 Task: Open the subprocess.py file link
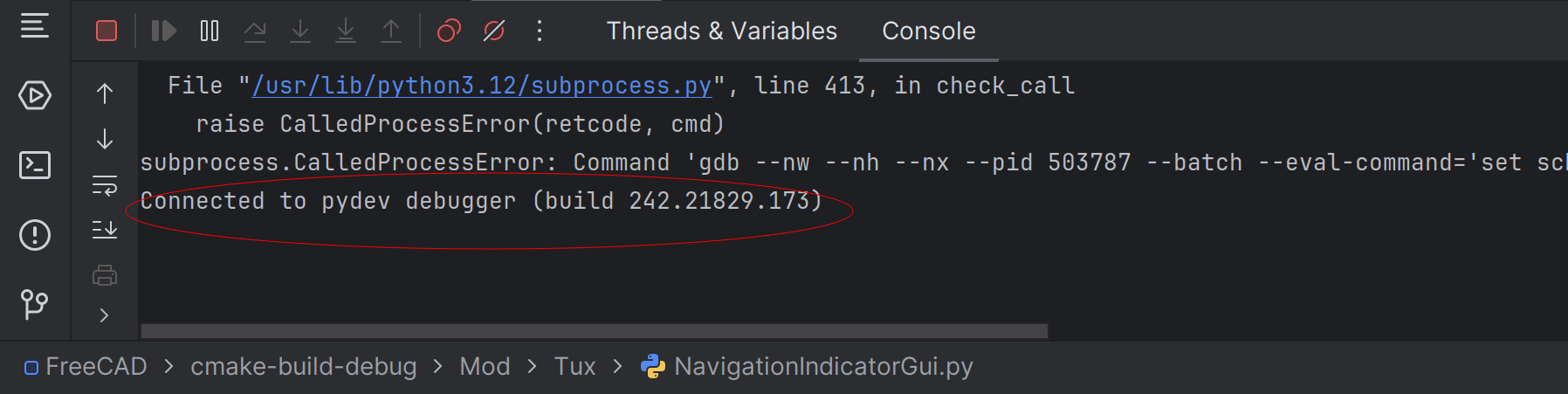[x=482, y=86]
